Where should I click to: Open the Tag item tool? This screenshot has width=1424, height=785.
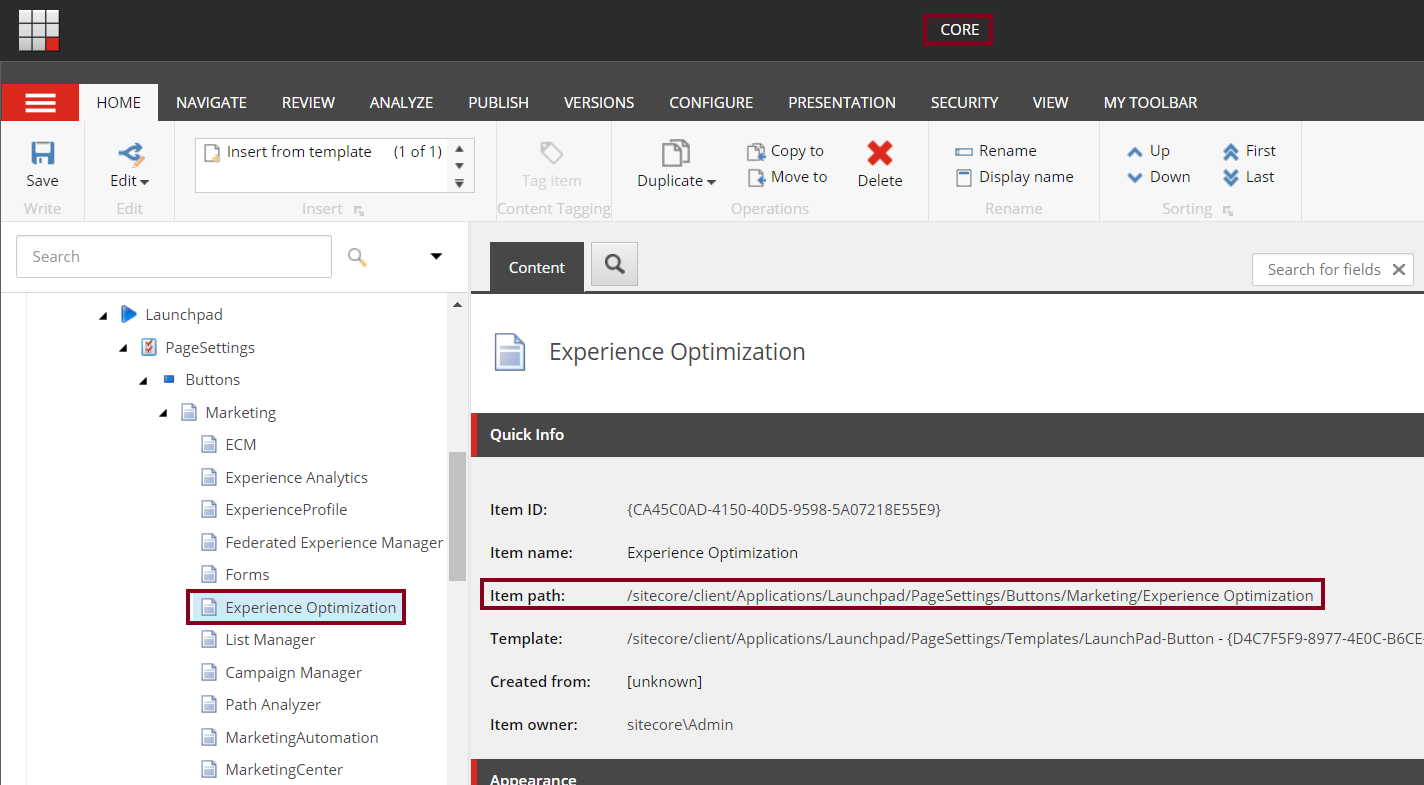[x=551, y=163]
